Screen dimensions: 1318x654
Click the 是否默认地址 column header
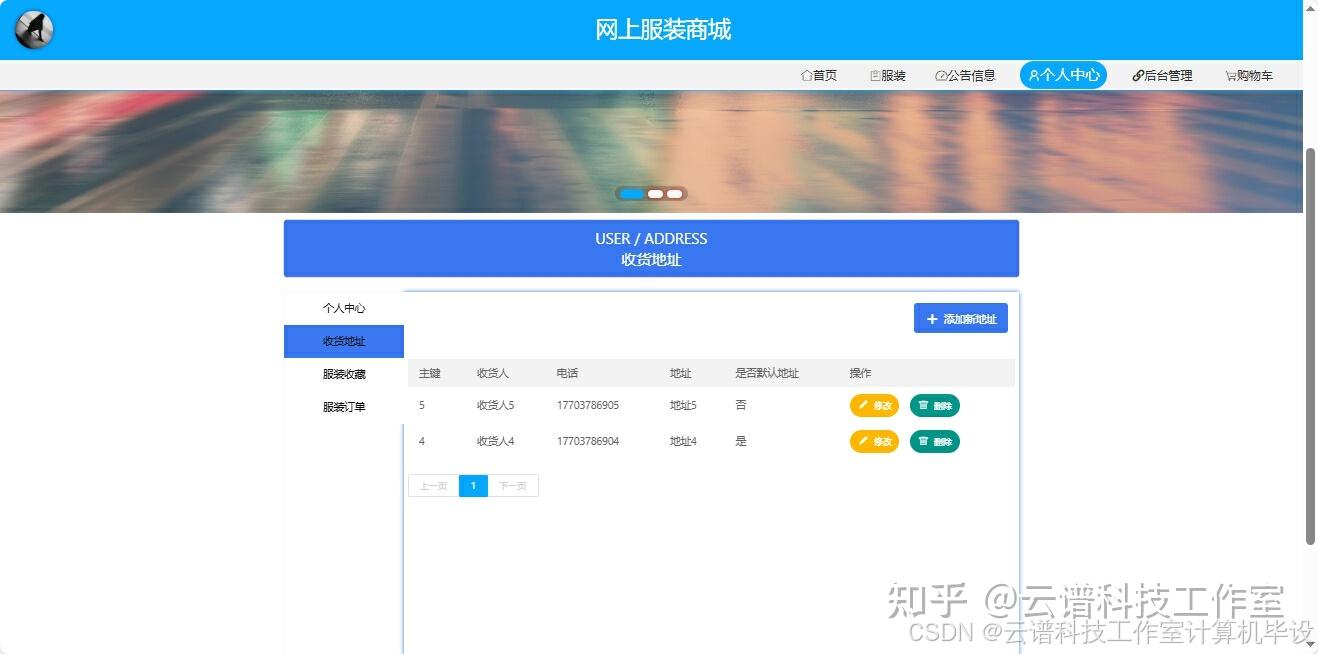[767, 373]
